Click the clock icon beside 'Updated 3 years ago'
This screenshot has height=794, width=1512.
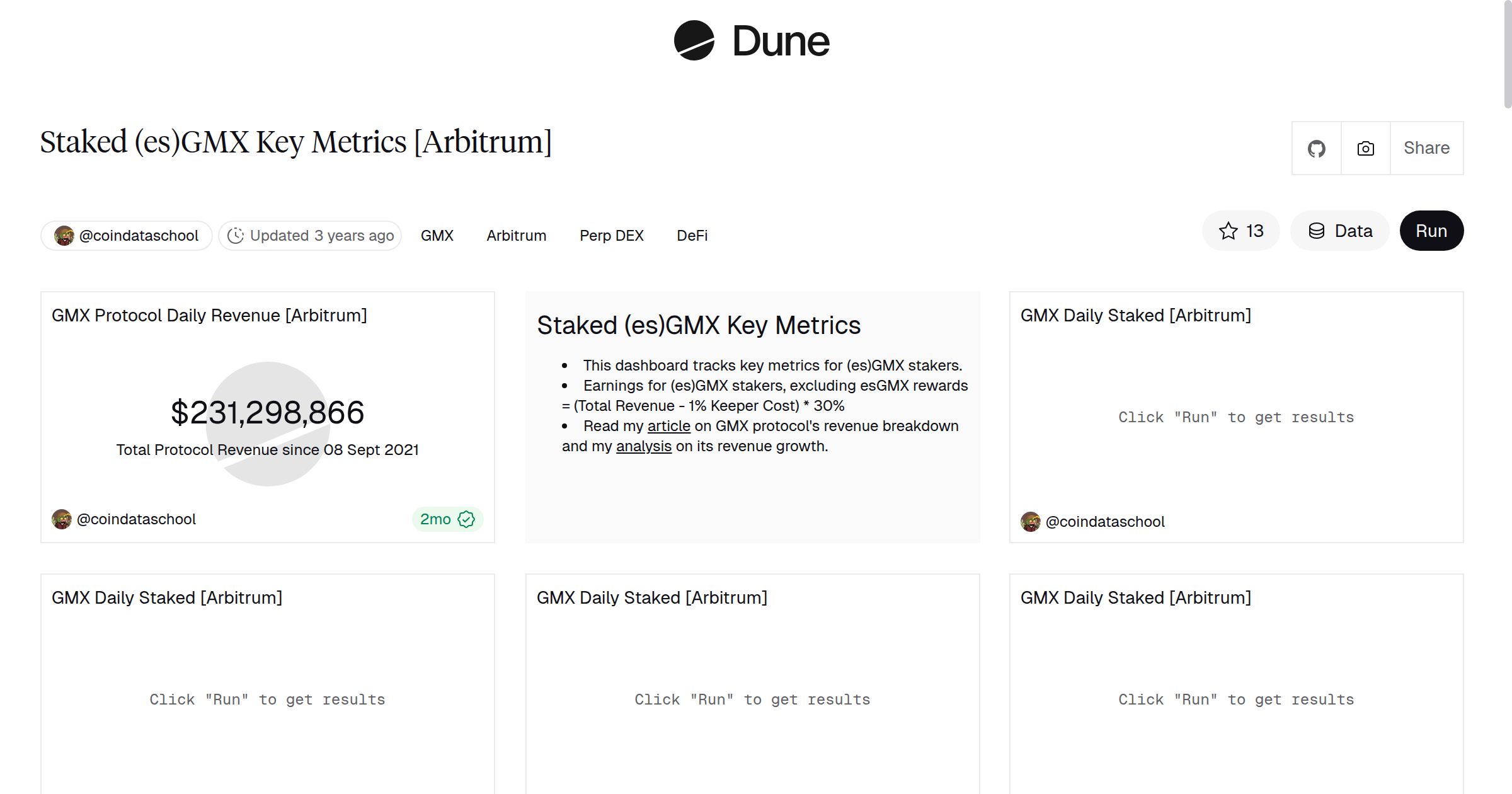tap(236, 235)
